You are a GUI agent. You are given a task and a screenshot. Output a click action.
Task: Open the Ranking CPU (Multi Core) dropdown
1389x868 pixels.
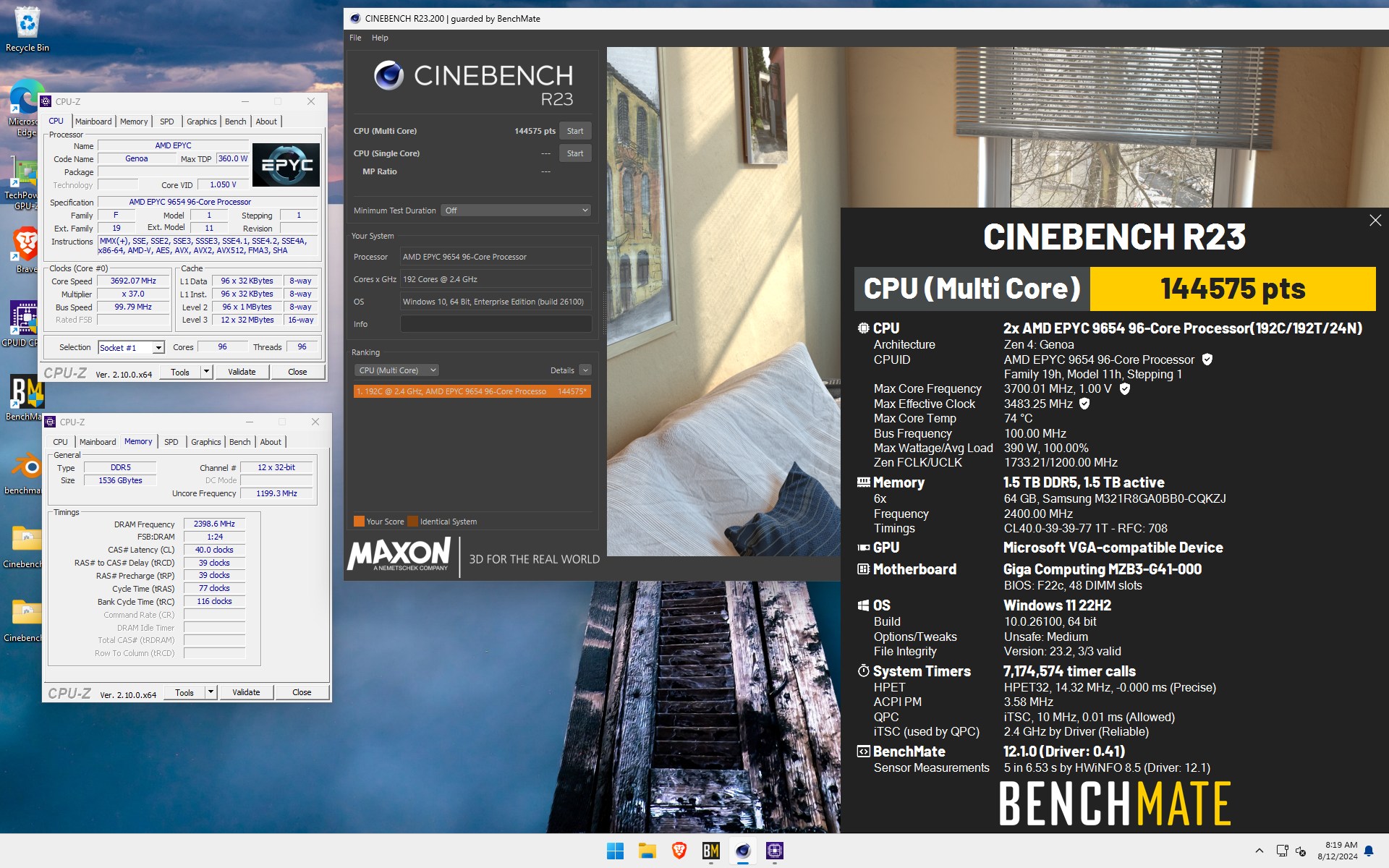(x=396, y=370)
